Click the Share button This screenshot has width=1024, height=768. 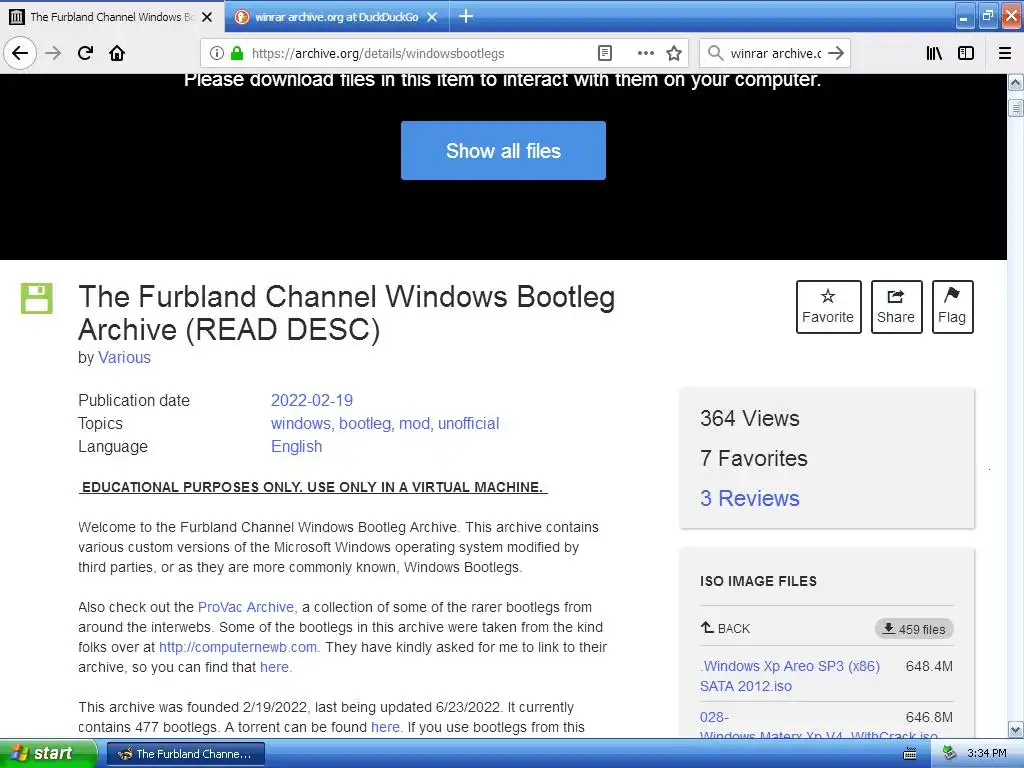click(x=896, y=307)
